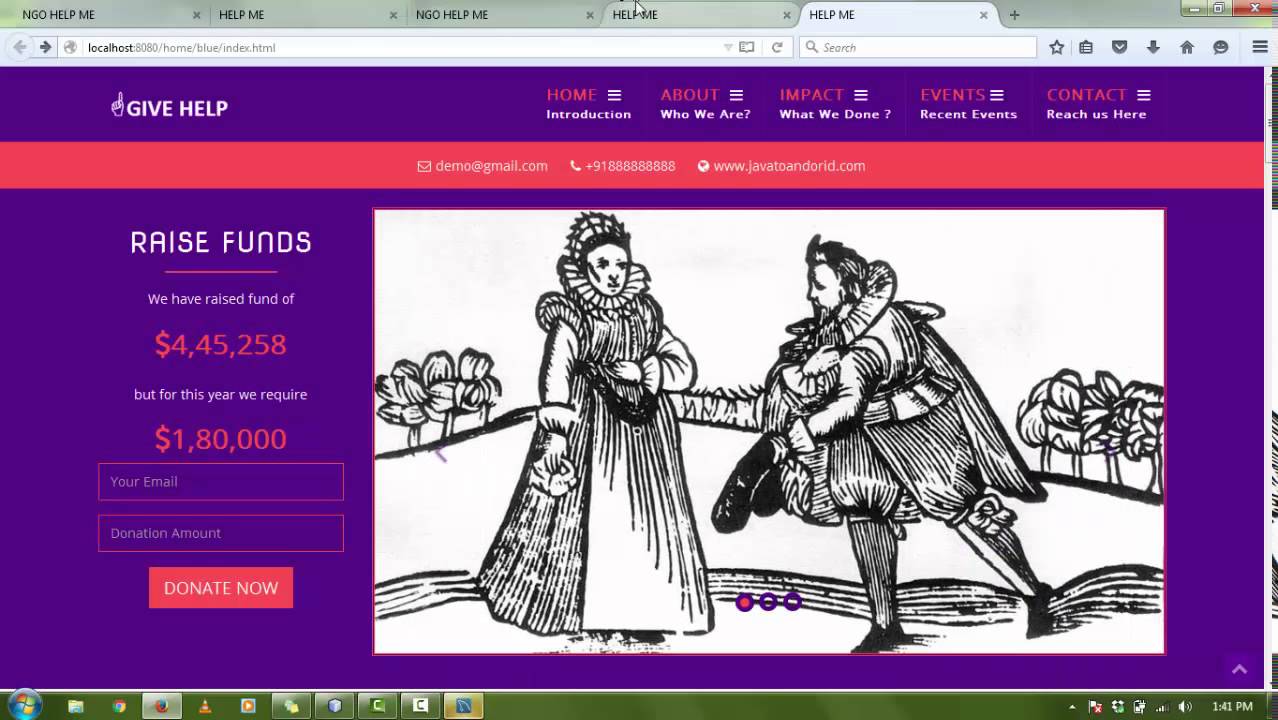Open the www.javatoandorid.com website link
This screenshot has width=1278, height=720.
(x=789, y=166)
